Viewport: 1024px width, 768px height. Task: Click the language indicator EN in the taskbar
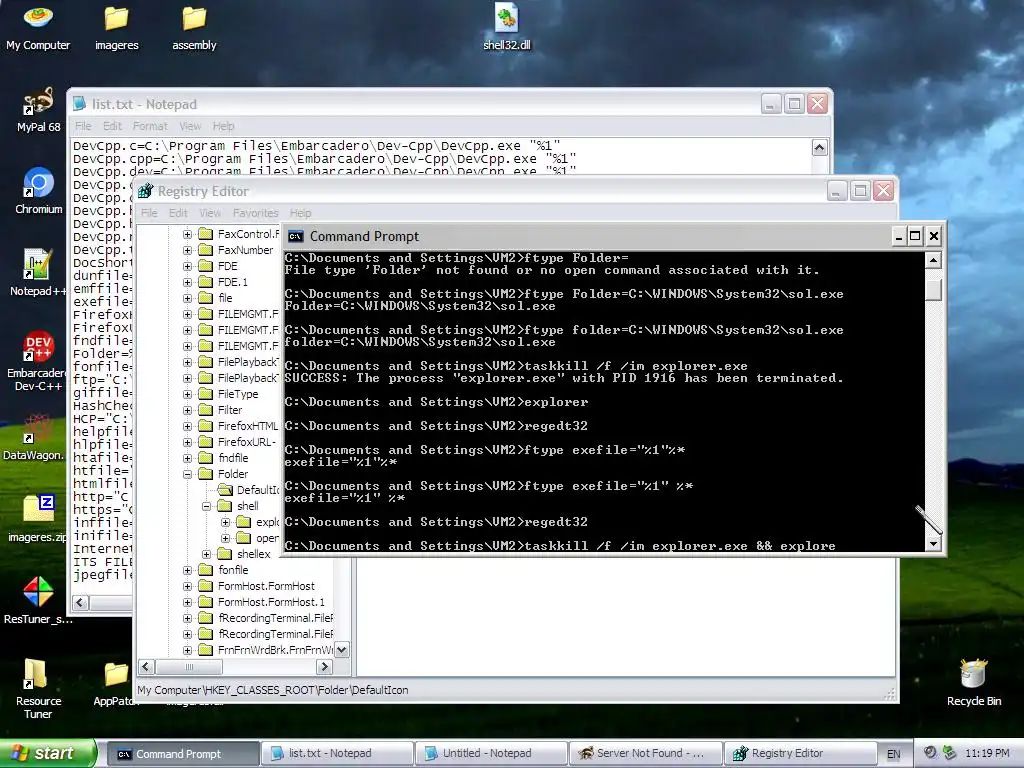coord(893,754)
